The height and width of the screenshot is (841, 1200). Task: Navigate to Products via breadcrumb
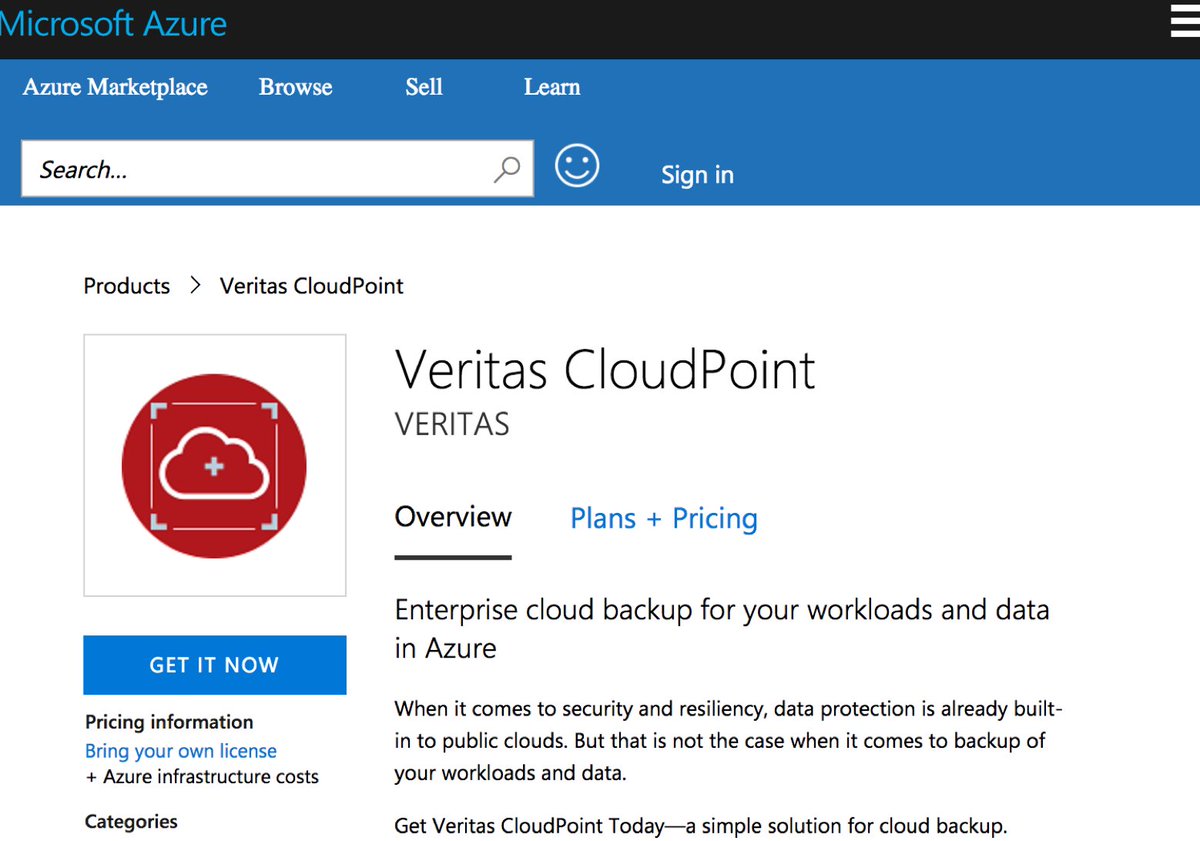pyautogui.click(x=126, y=285)
